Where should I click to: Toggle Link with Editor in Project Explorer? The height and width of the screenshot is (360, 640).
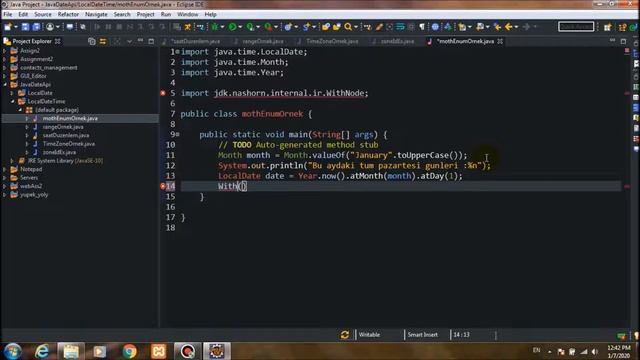coord(103,41)
